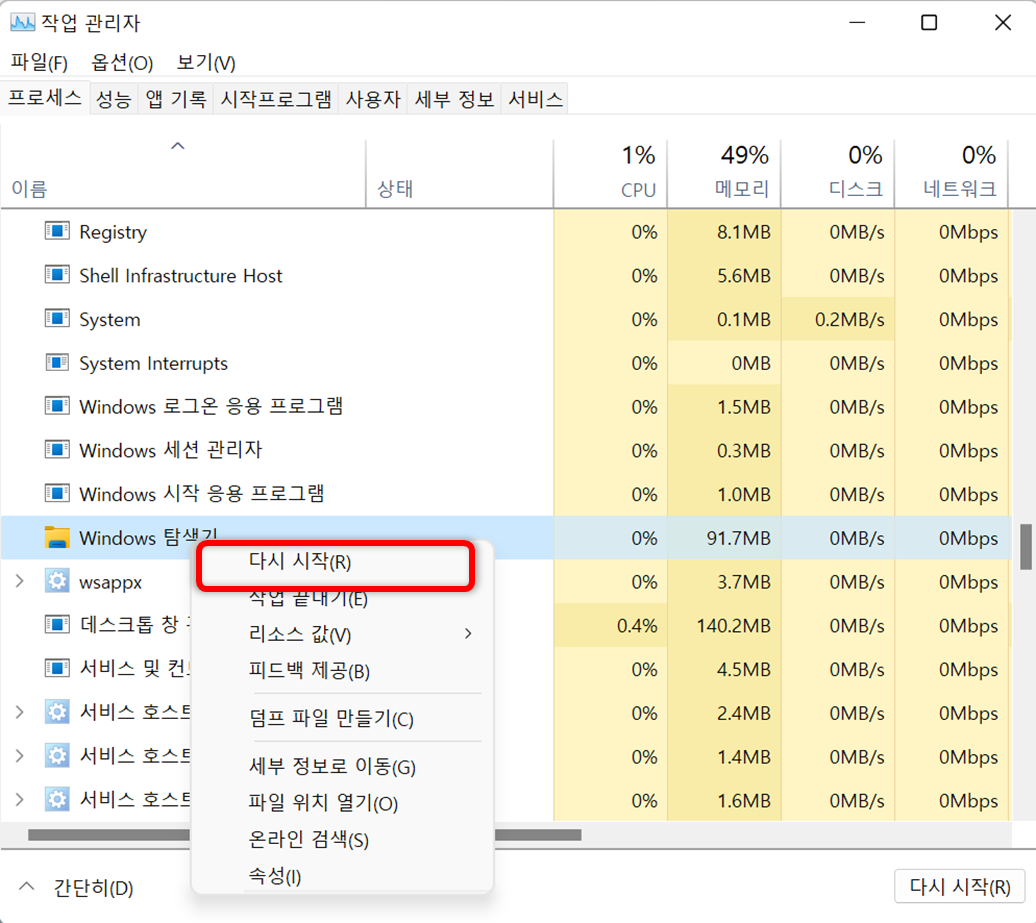Choose 작업 끝내기(E) in context menu
Viewport: 1036px width, 923px height.
pyautogui.click(x=342, y=599)
